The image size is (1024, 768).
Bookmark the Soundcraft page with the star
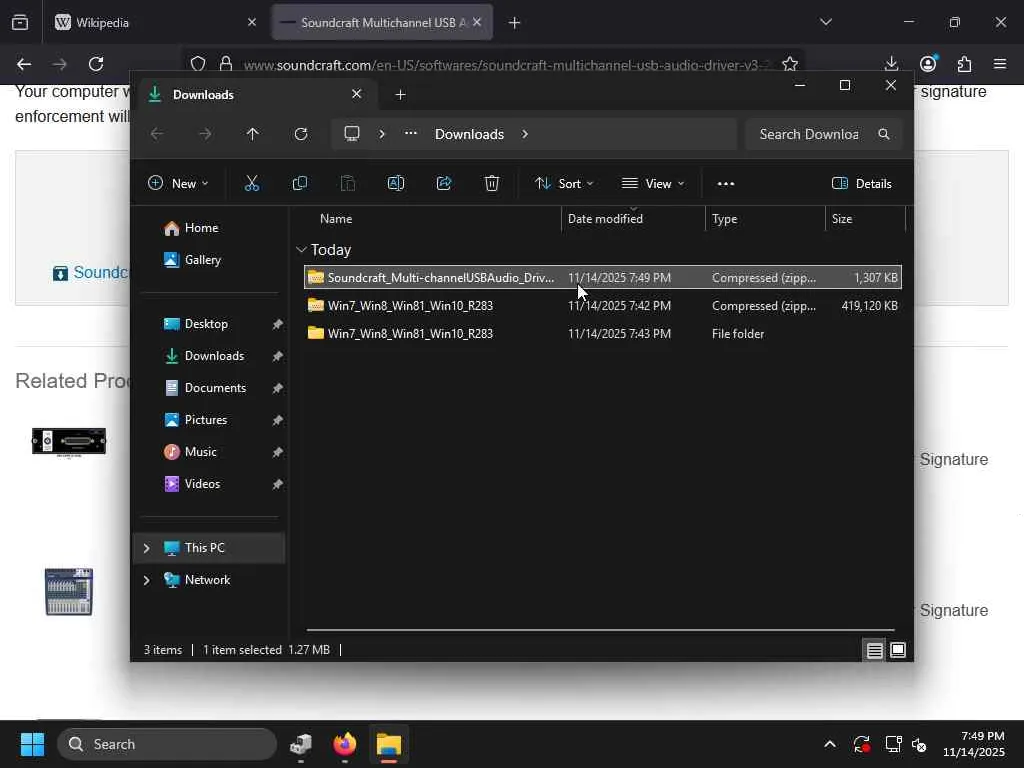[x=790, y=64]
